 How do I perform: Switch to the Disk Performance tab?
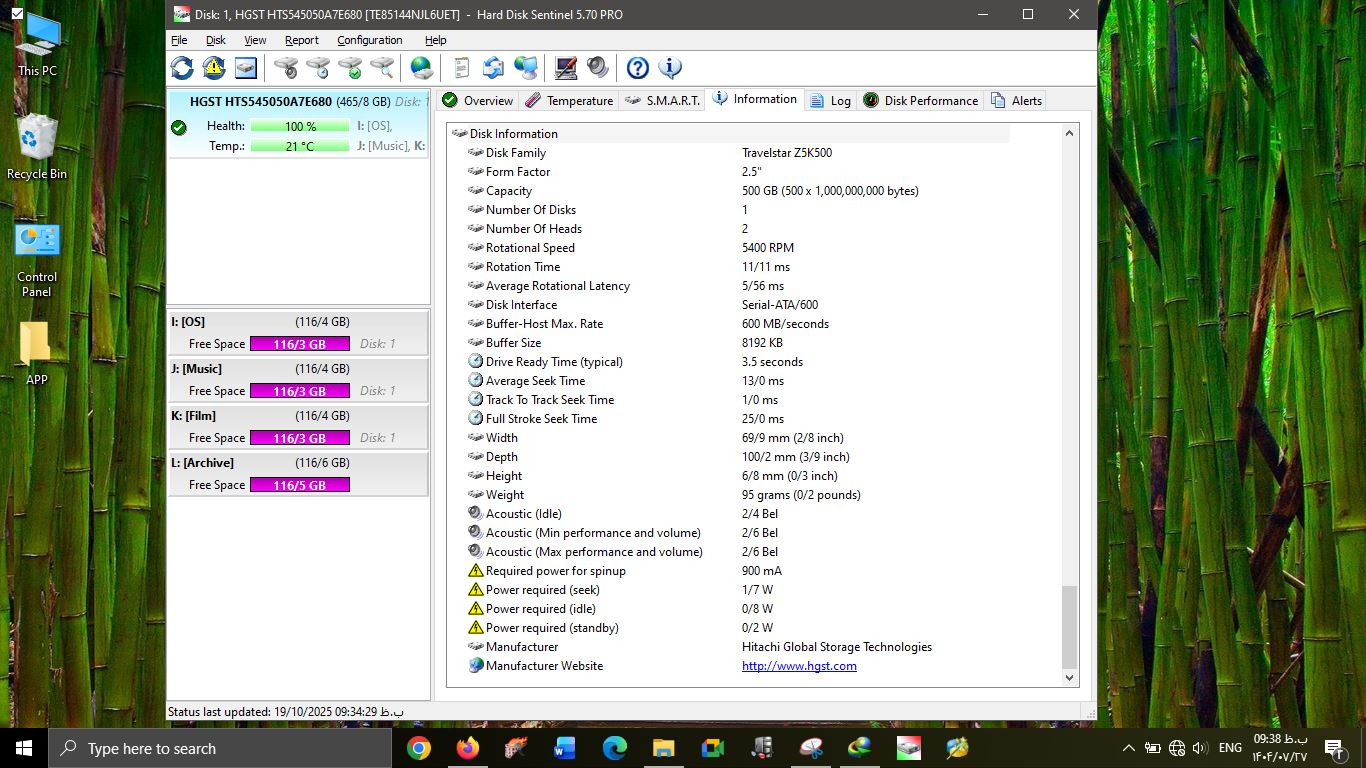(920, 101)
